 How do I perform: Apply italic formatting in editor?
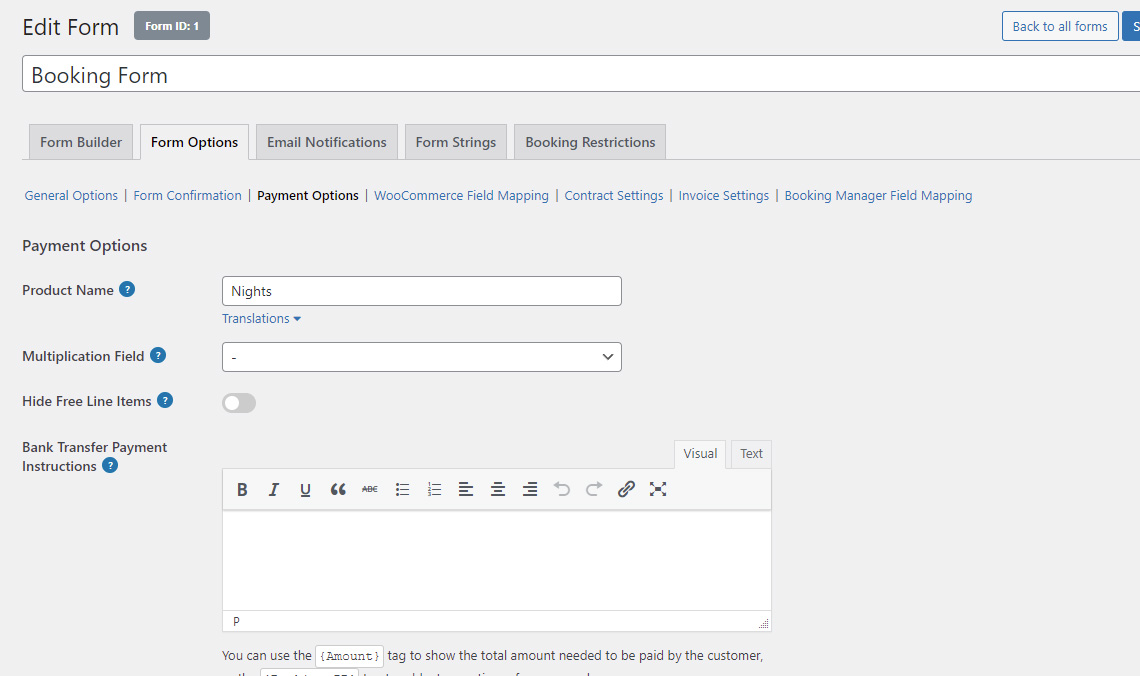tap(273, 489)
